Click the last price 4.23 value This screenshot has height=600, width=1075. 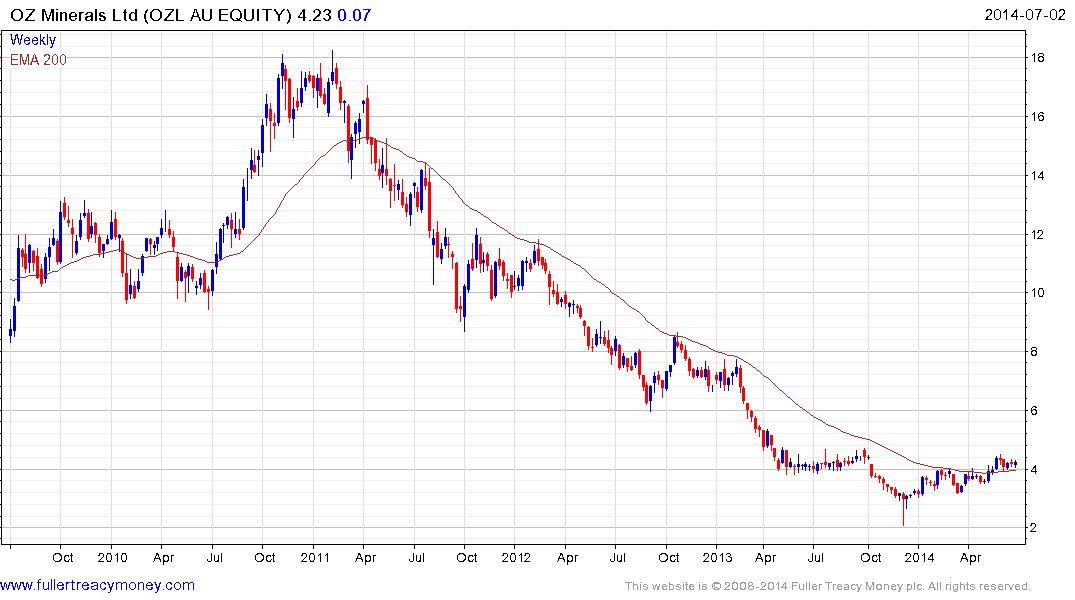[x=315, y=15]
